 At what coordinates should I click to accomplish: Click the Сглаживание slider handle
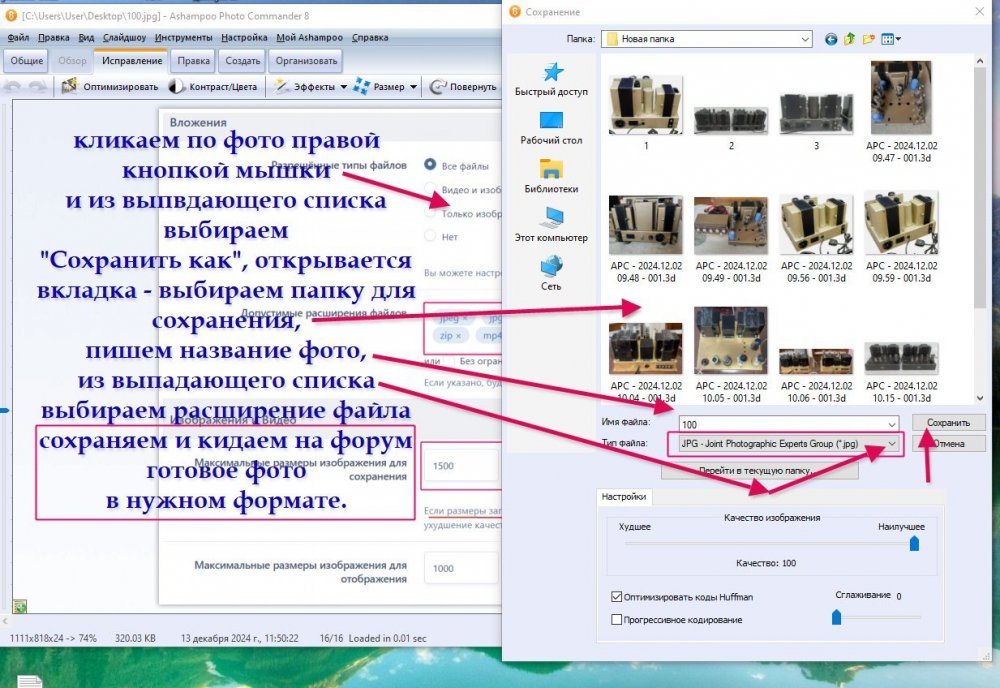pyautogui.click(x=836, y=618)
